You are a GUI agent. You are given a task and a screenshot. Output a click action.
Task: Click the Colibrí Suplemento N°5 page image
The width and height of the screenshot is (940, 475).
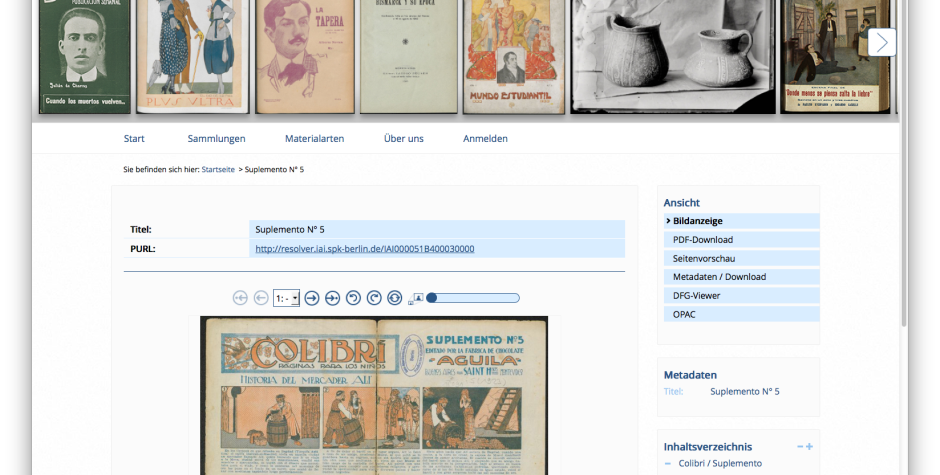(x=374, y=396)
